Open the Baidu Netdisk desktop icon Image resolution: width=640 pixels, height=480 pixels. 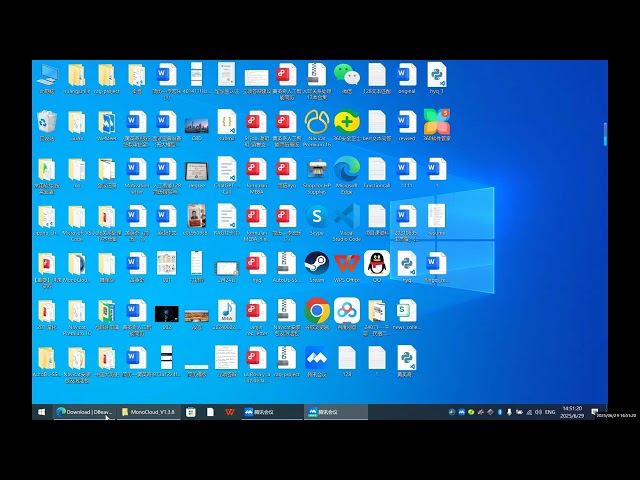tap(347, 310)
